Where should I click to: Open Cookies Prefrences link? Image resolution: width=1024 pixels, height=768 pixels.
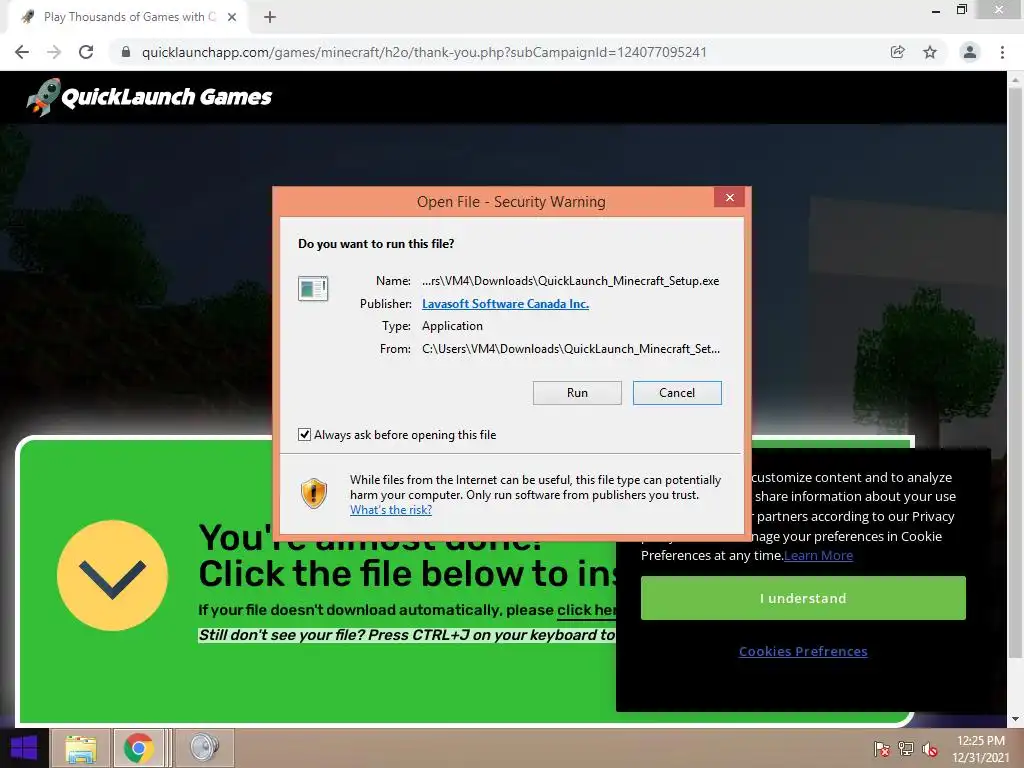[803, 651]
